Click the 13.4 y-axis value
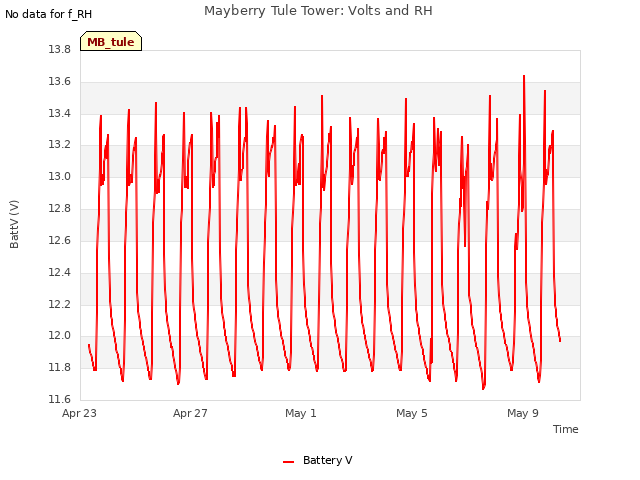 tap(60, 113)
